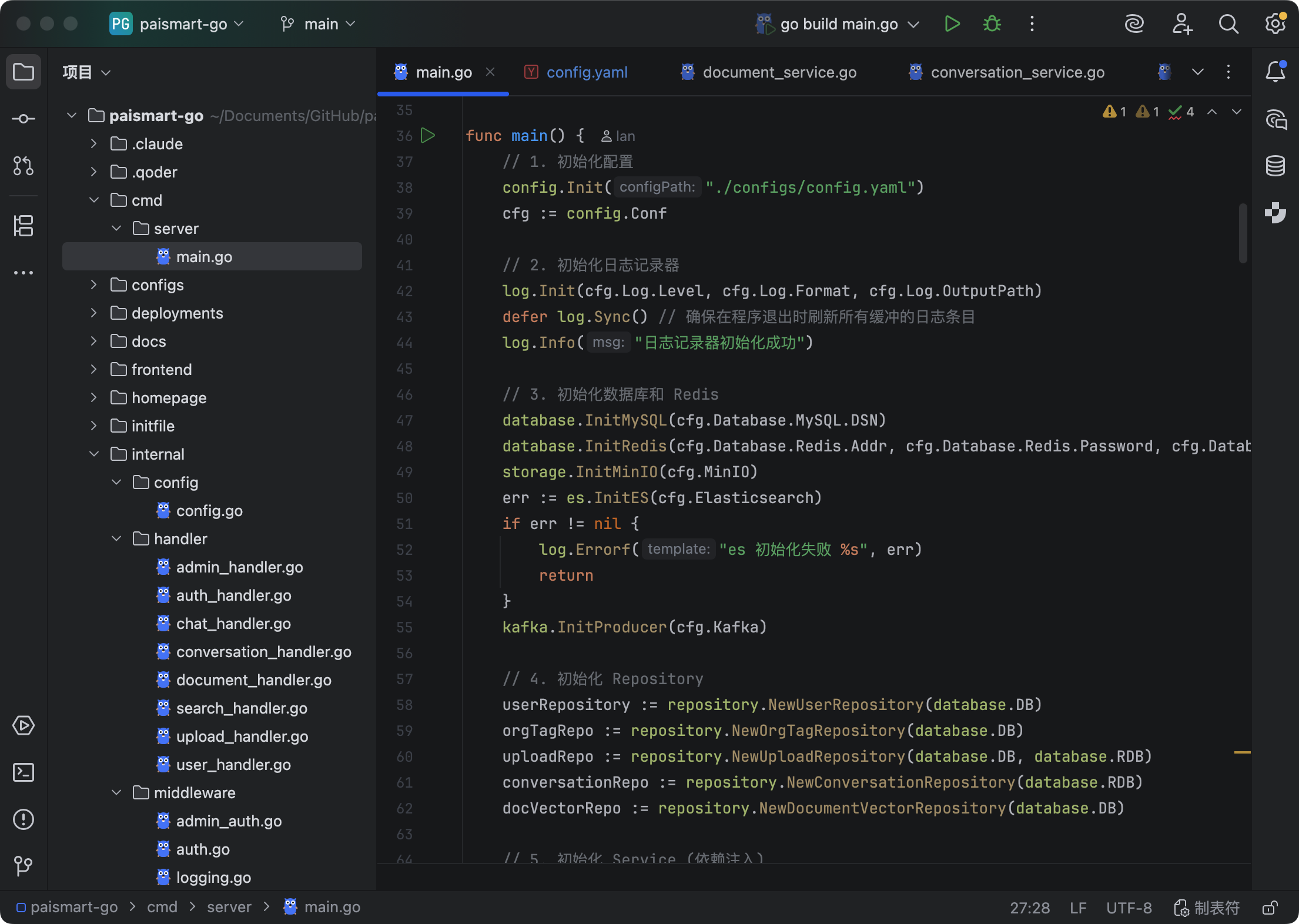Viewport: 1299px width, 924px height.
Task: Open the Terminal tool window
Action: point(24,772)
